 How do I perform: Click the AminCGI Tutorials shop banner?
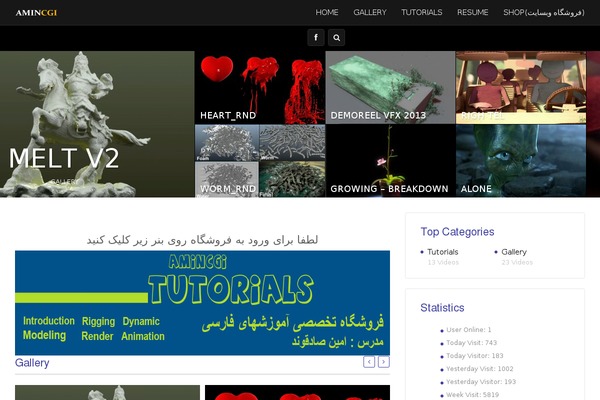[x=202, y=303]
